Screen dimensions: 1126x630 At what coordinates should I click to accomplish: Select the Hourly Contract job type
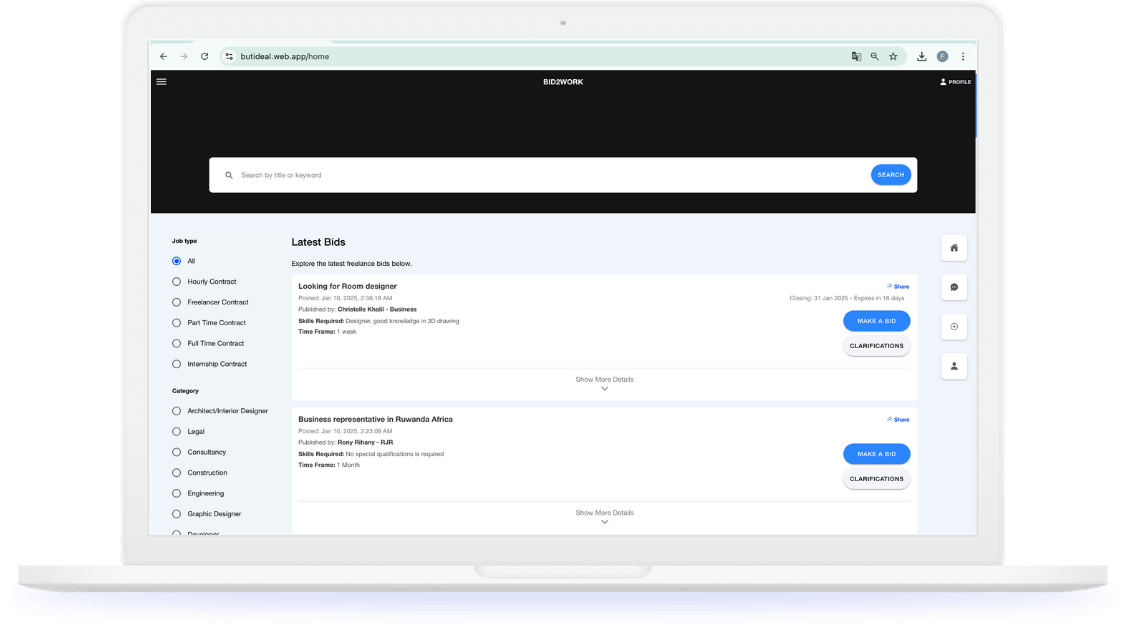177,282
